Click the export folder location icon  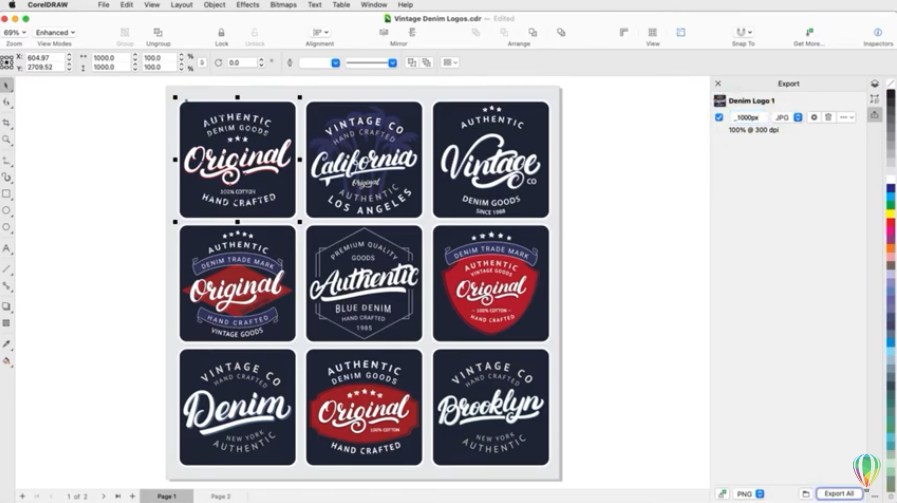[x=805, y=494]
